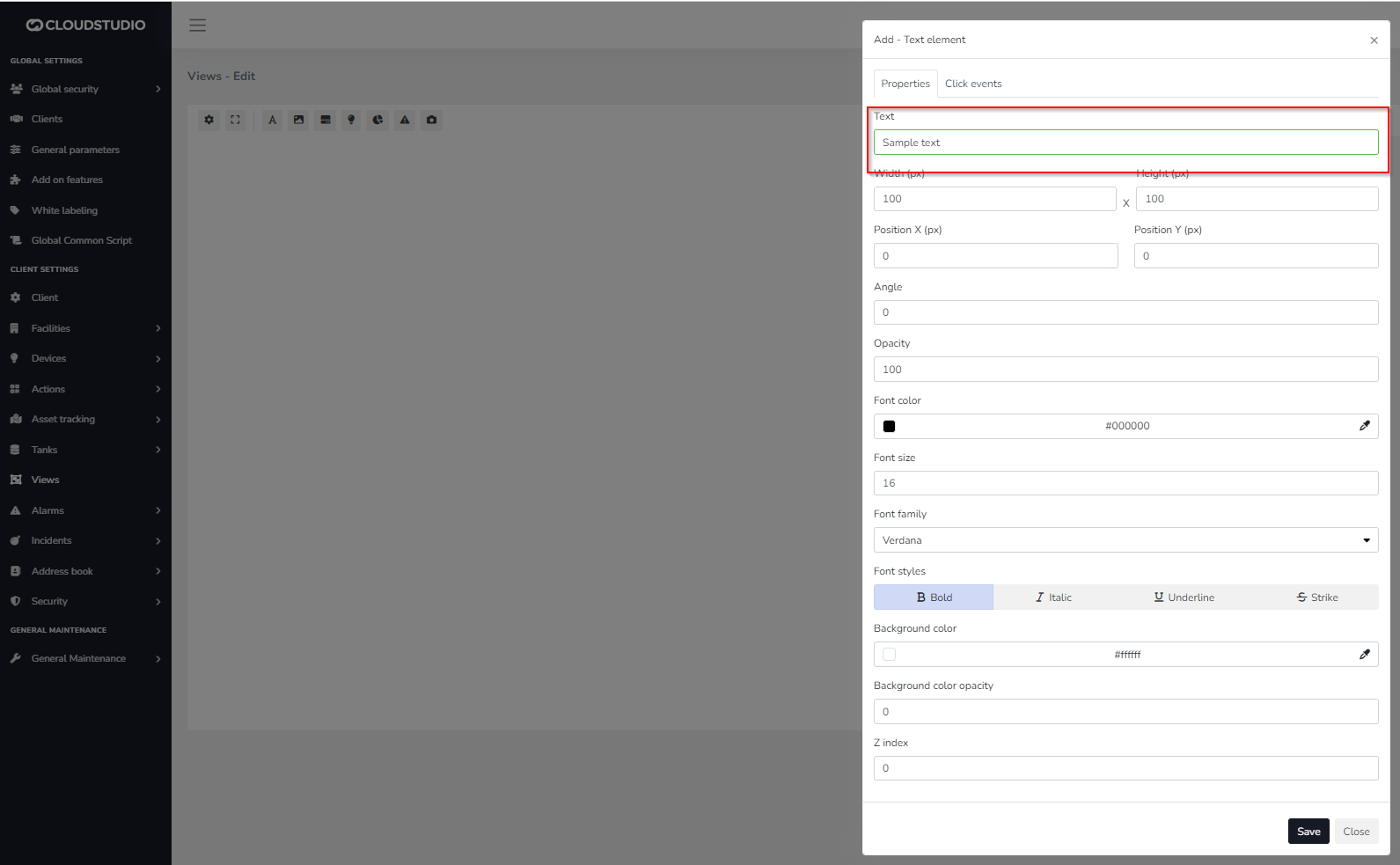
Task: Click the image element toolbar icon
Action: click(299, 121)
